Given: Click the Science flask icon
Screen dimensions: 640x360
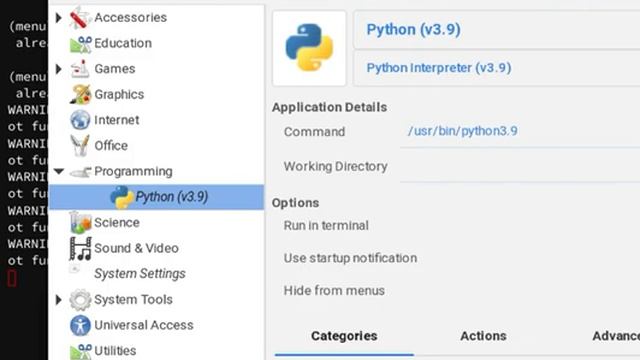Looking at the screenshot, I should (x=80, y=222).
